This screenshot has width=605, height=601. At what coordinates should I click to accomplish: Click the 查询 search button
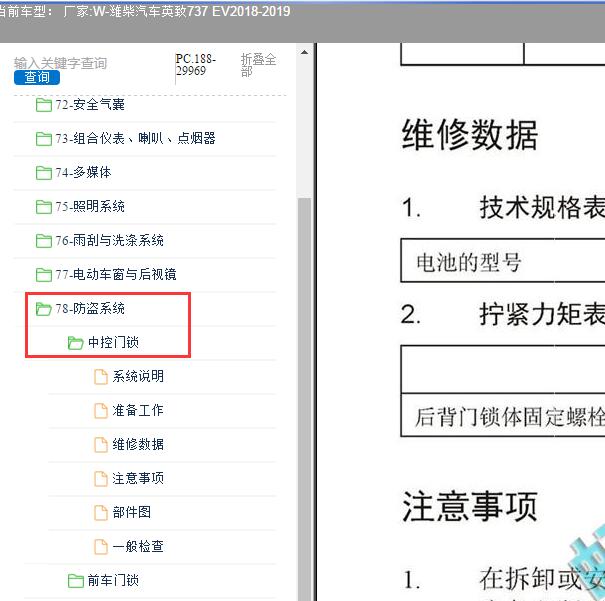[37, 78]
